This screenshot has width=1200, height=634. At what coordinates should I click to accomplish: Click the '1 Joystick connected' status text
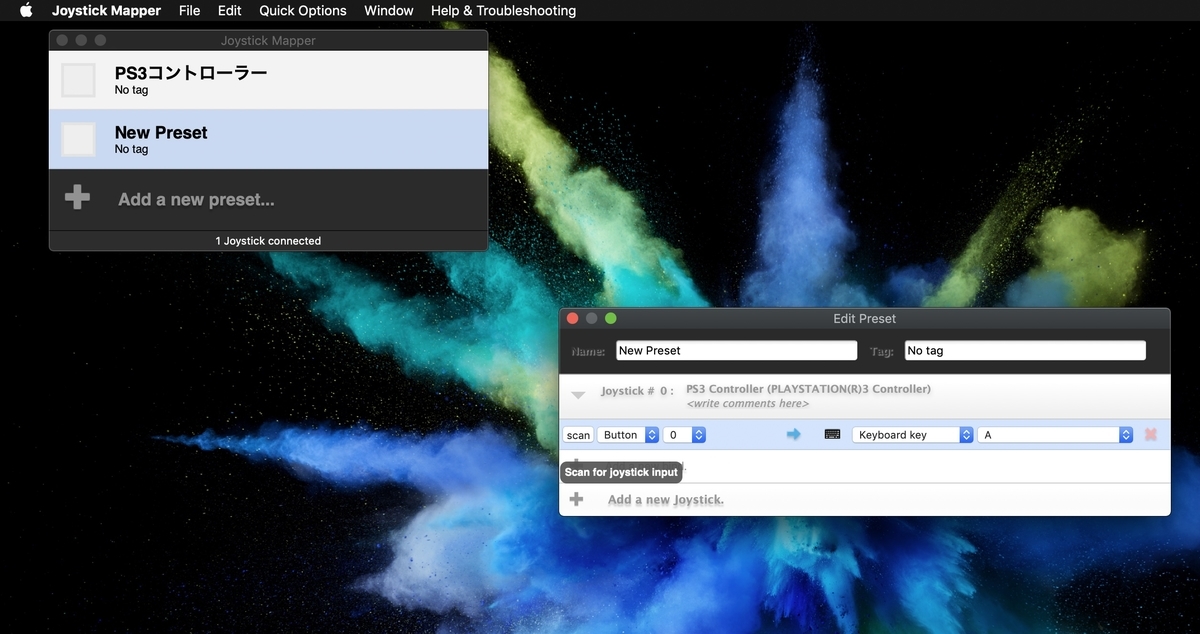coord(268,241)
